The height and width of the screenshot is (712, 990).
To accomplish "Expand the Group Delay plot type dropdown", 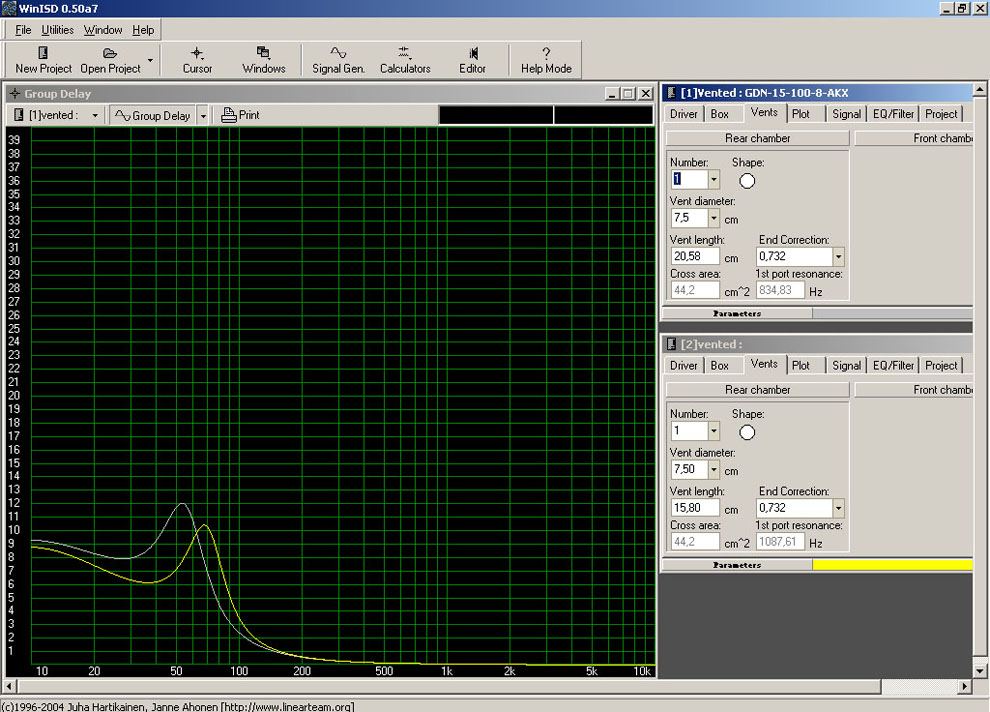I will [203, 116].
